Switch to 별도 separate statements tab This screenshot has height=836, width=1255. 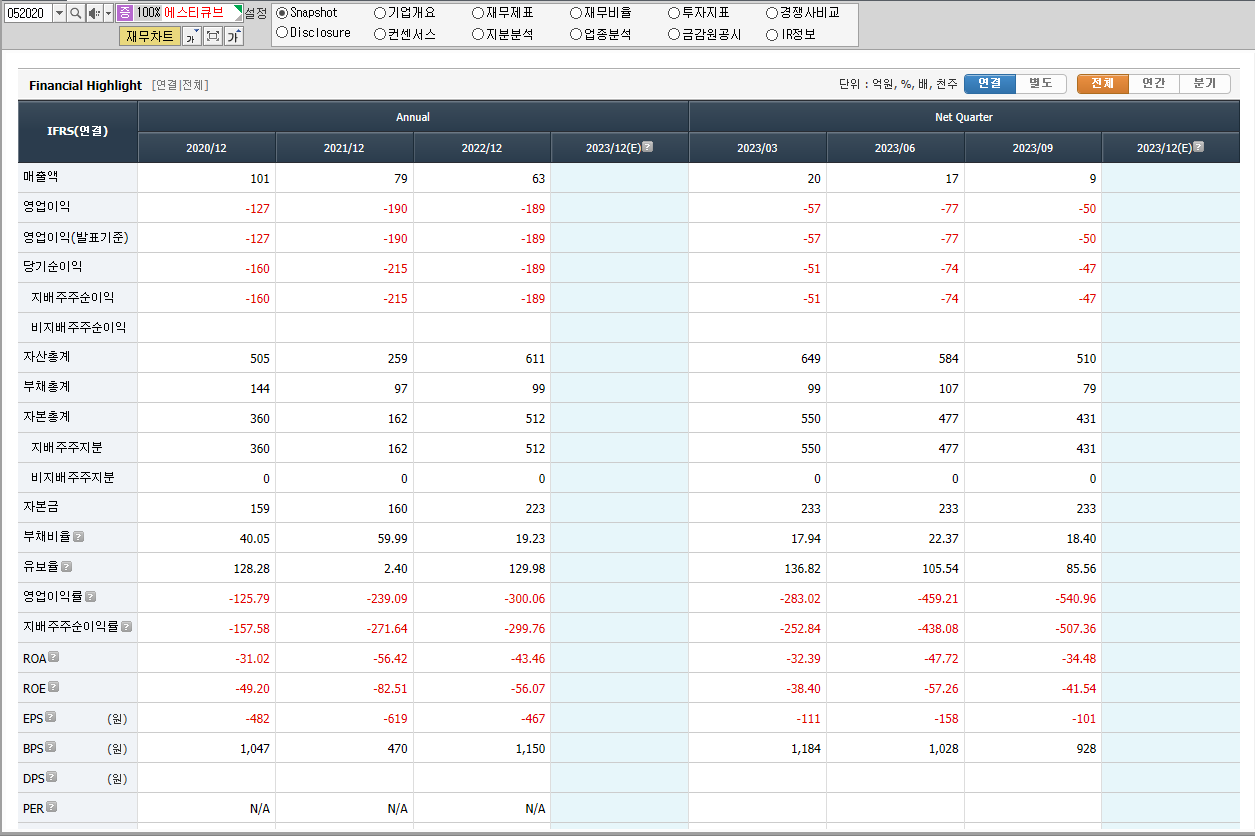coord(1041,83)
